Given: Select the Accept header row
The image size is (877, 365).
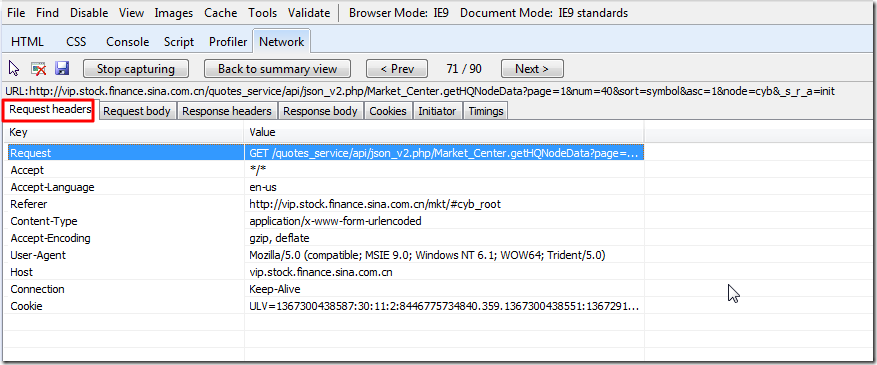Looking at the screenshot, I should 326,170.
